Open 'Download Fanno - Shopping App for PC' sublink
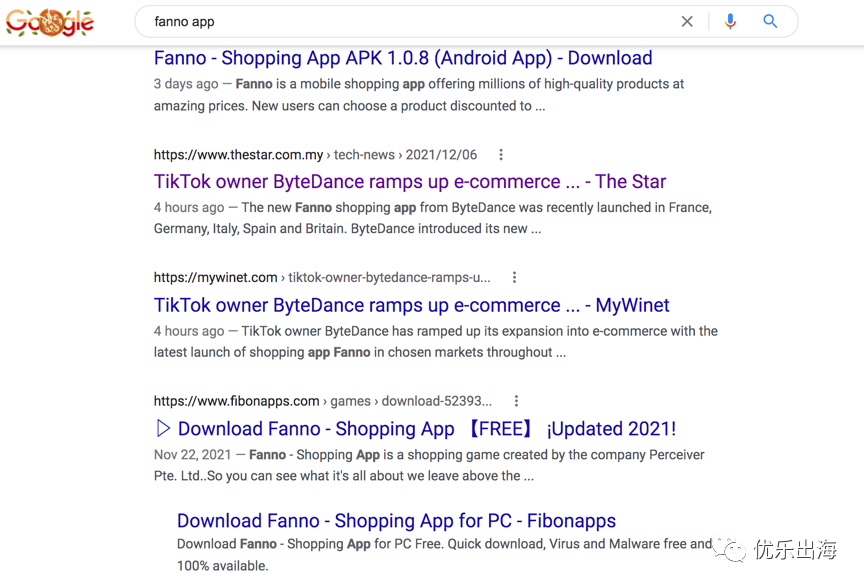864x587 pixels. (396, 520)
